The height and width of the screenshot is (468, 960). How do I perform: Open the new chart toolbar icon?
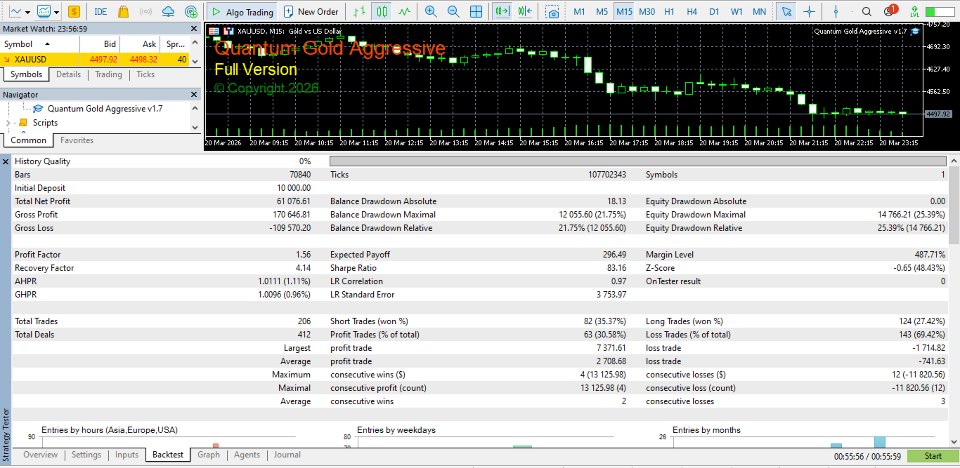pyautogui.click(x=15, y=11)
